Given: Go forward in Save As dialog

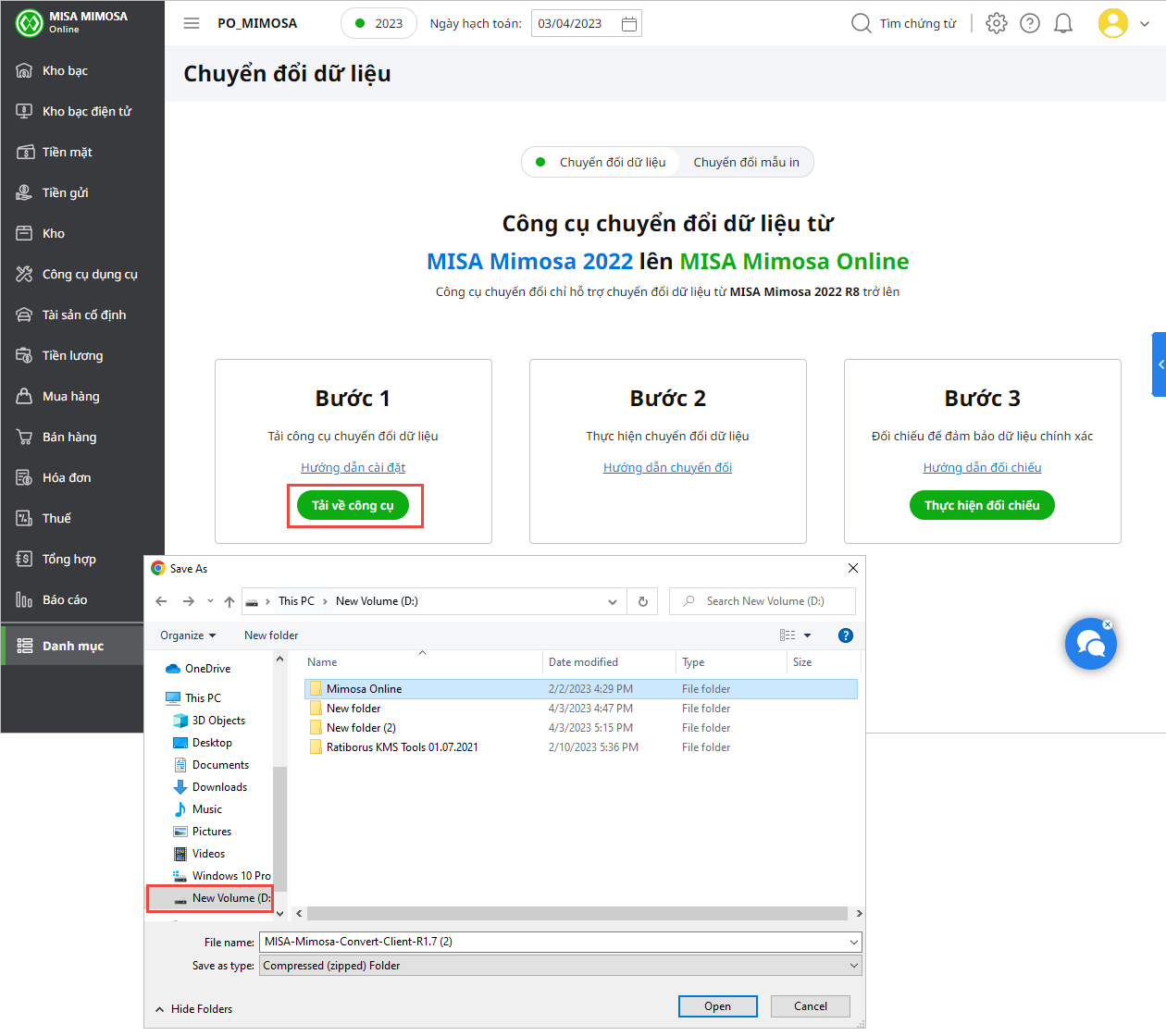Looking at the screenshot, I should point(189,601).
